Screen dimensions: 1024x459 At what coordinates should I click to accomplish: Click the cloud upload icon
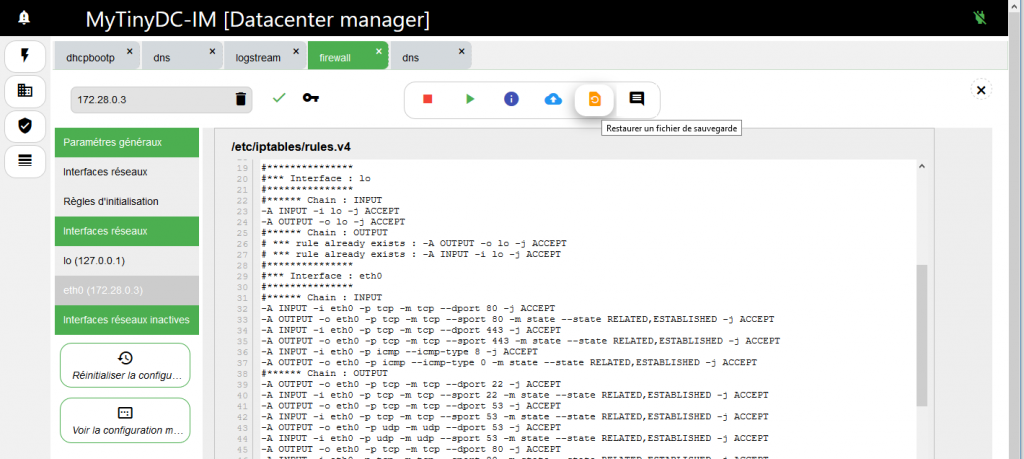(553, 99)
